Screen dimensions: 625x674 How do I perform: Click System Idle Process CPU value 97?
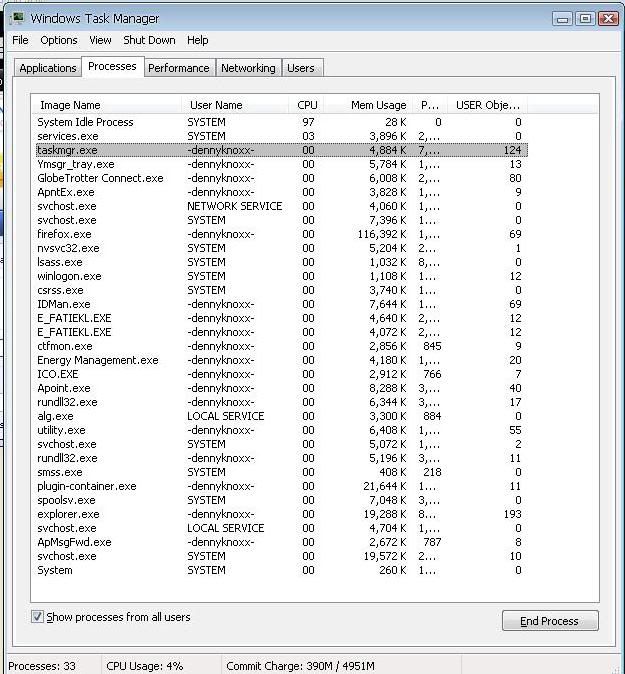308,122
